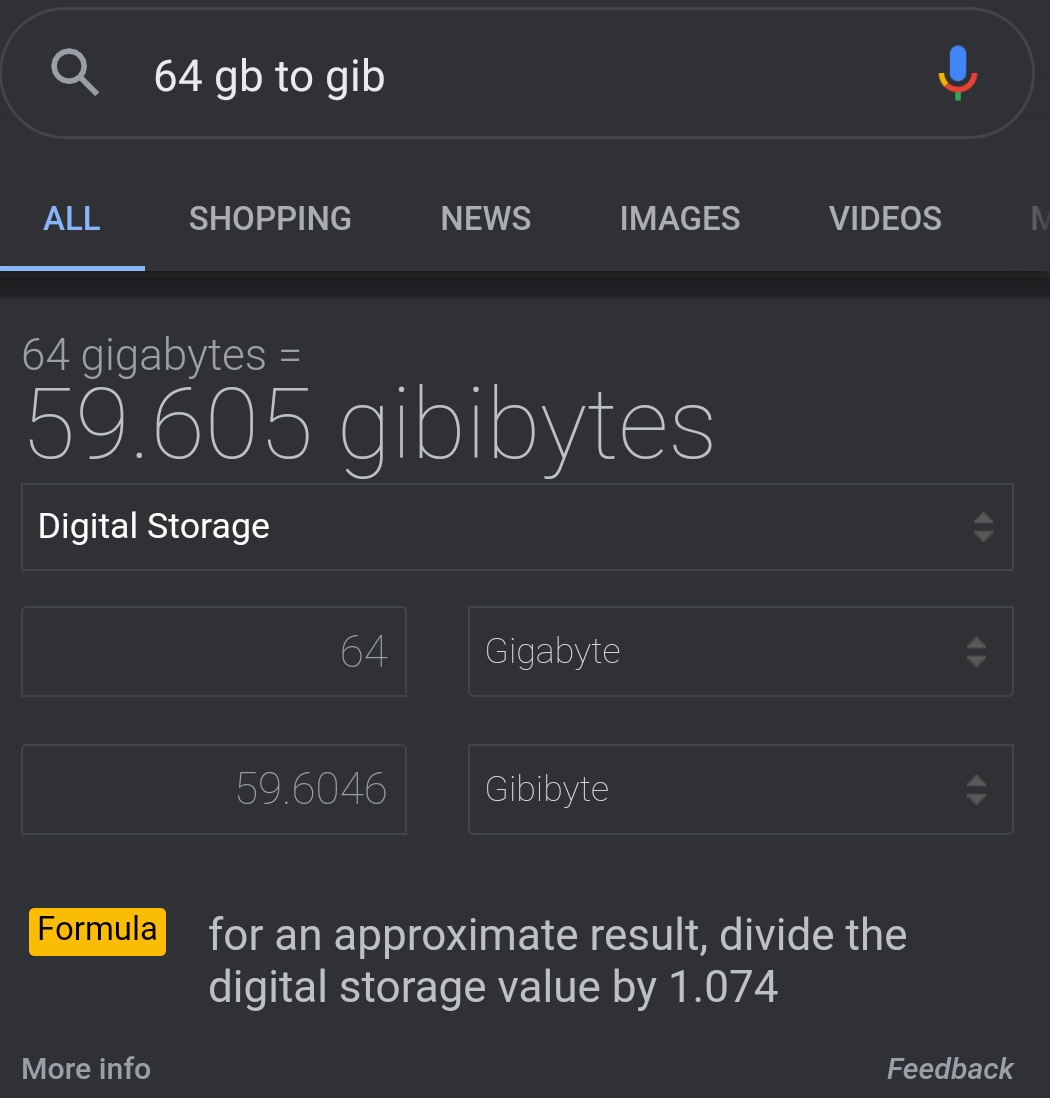
Task: Tap the microphone voice search icon
Action: [957, 74]
